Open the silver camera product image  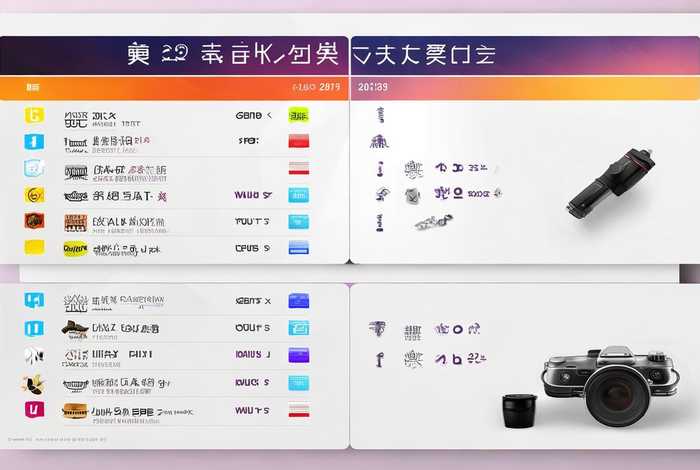coord(612,385)
